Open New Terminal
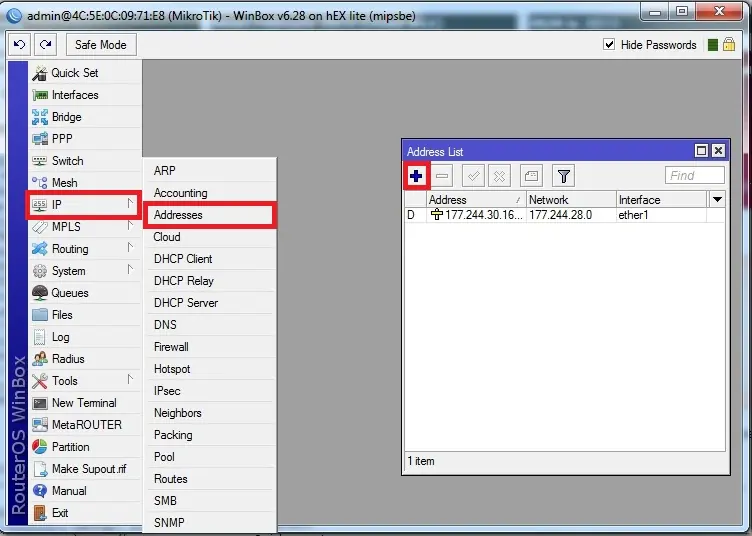The height and width of the screenshot is (536, 752). tap(85, 403)
